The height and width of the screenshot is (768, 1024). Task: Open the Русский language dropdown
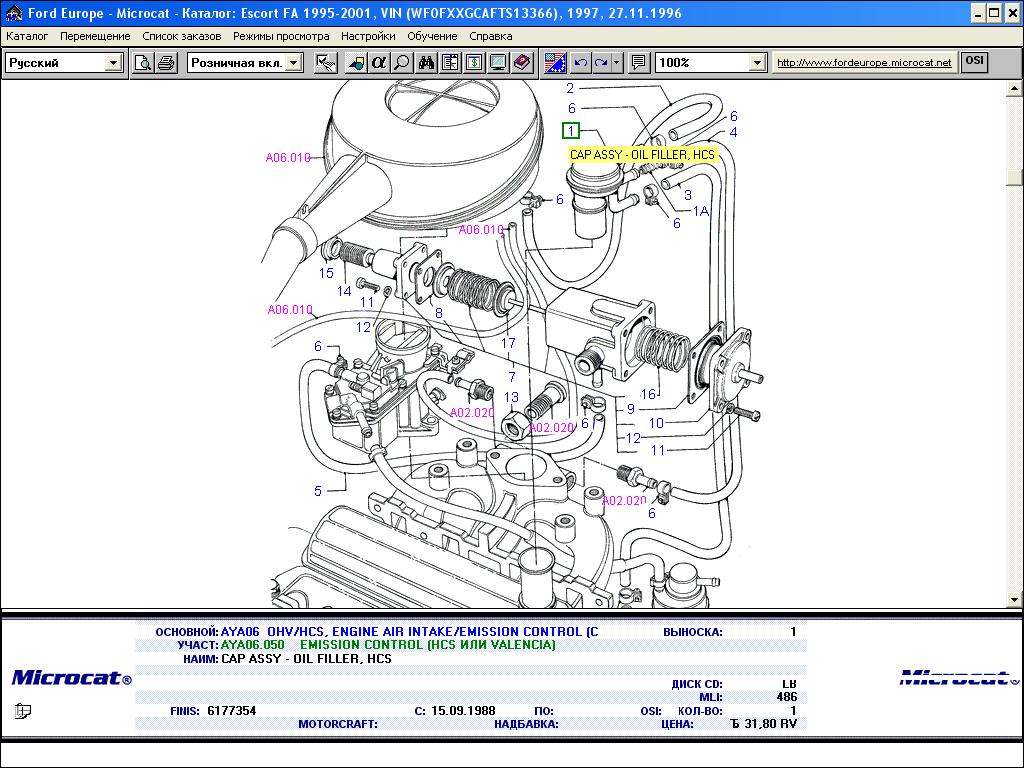[x=113, y=63]
